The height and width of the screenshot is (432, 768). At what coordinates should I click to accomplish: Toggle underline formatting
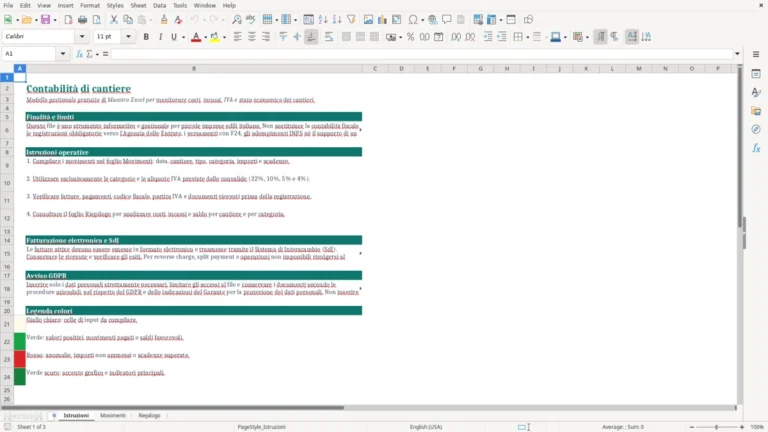pos(174,37)
